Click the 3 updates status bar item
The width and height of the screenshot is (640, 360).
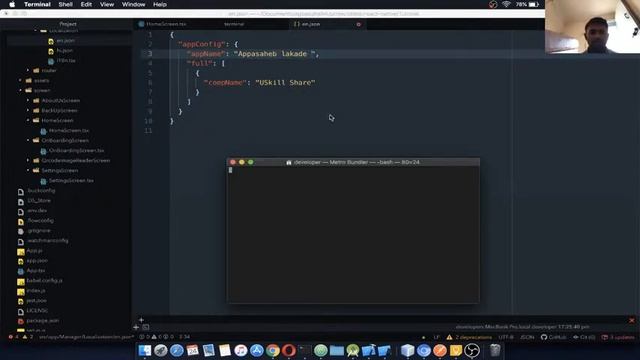click(618, 337)
